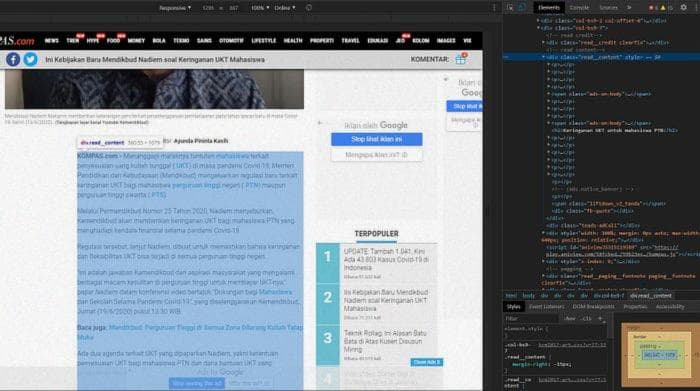Toggle the .cls element classes button
700x391 pixels.
tap(586, 319)
